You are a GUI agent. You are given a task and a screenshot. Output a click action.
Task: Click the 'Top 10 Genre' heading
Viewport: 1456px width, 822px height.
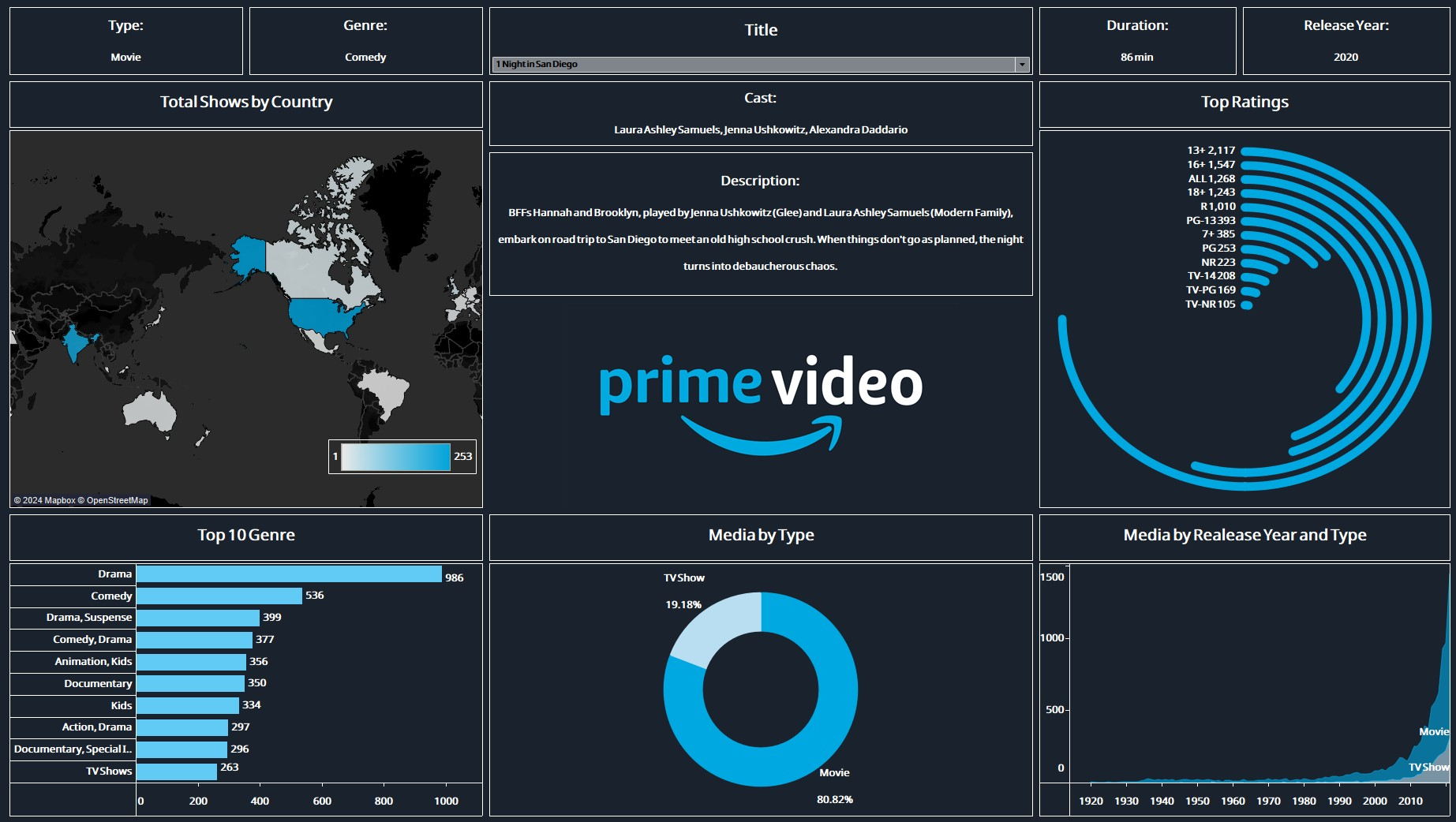click(x=246, y=536)
